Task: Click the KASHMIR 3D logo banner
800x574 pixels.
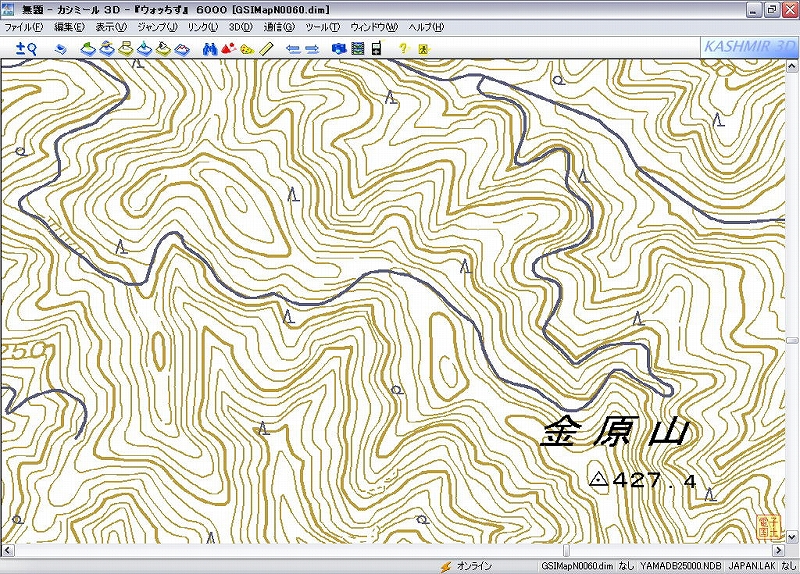Action: 749,47
